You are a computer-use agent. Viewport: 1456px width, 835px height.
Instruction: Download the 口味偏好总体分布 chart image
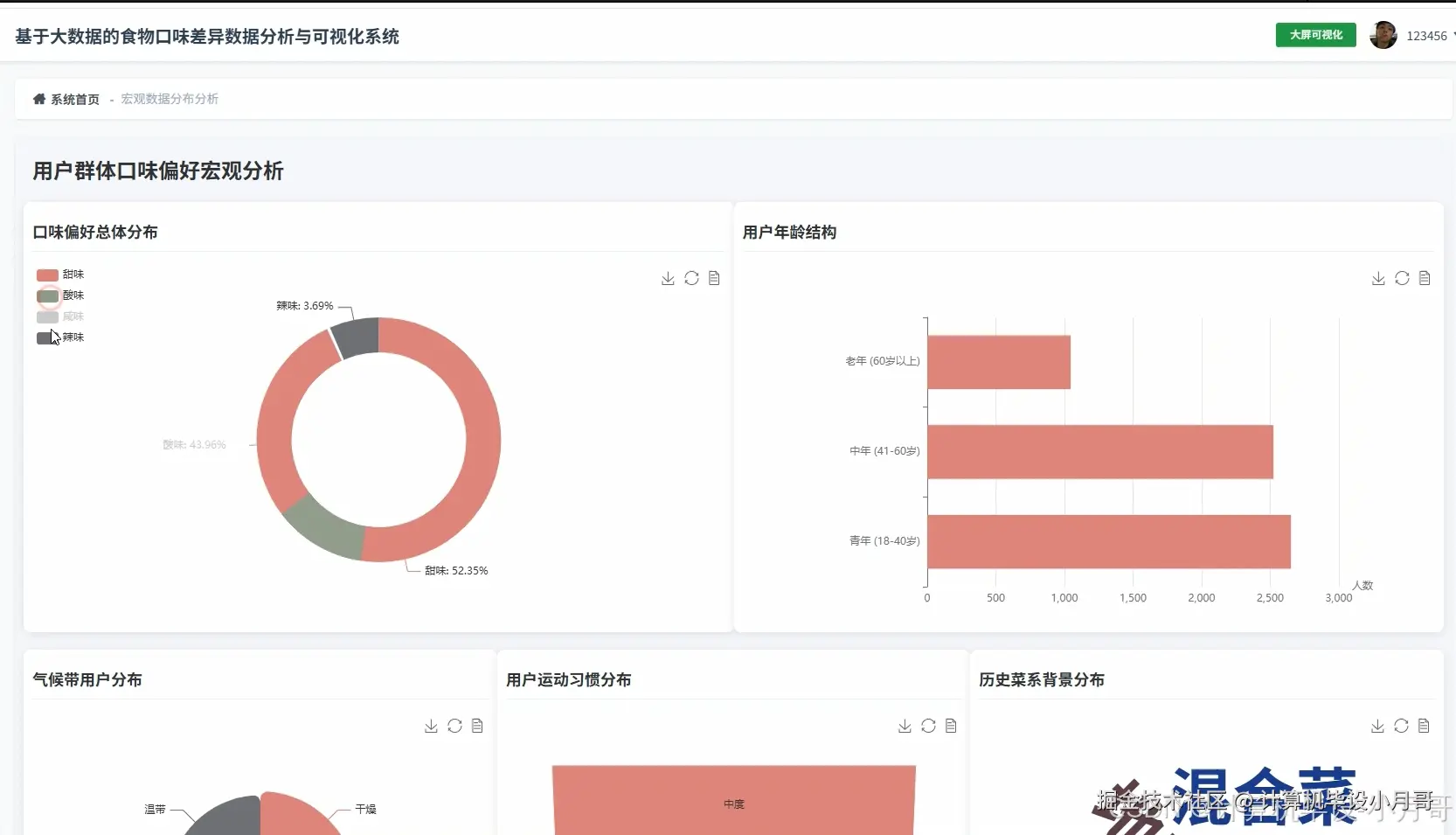pyautogui.click(x=667, y=278)
